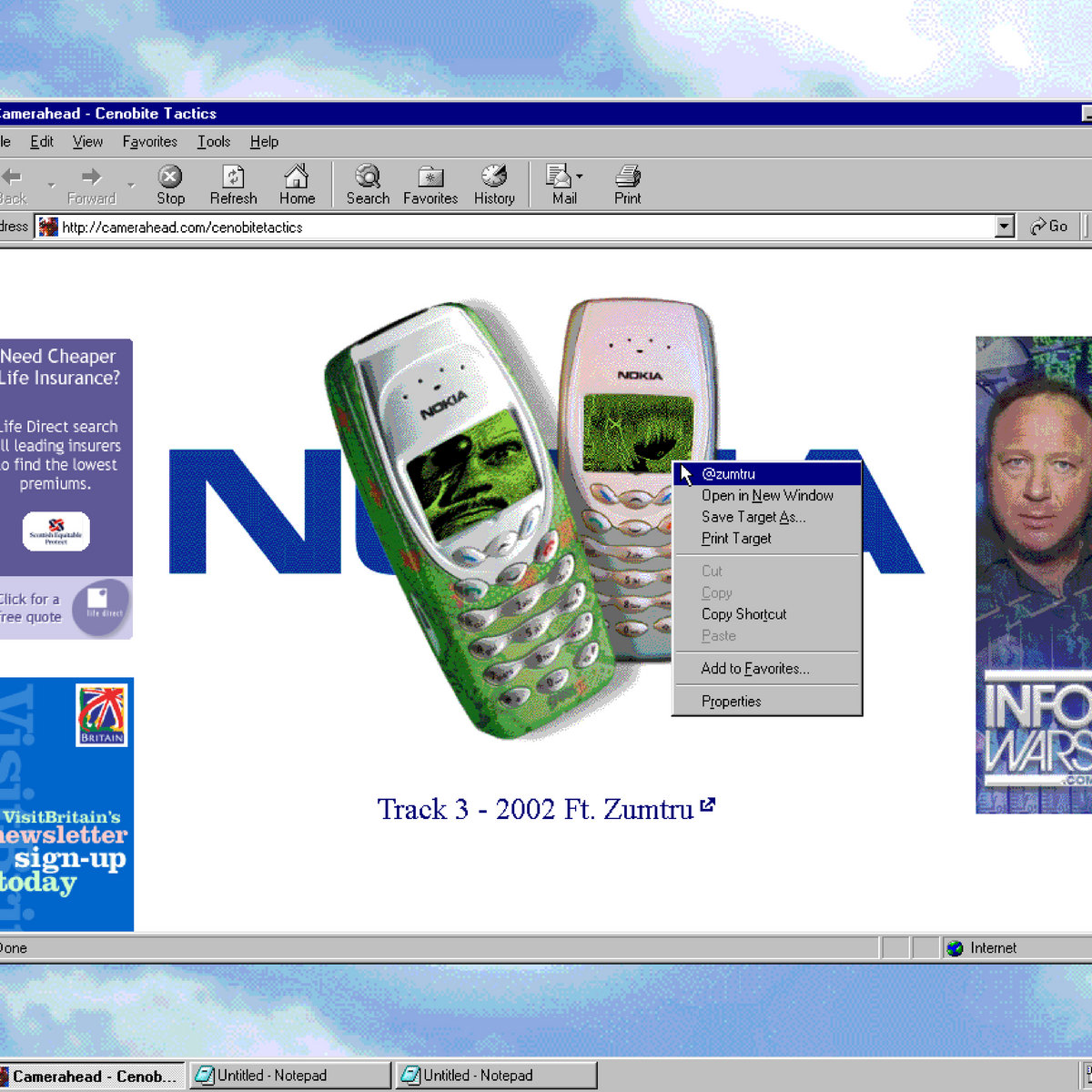Select Properties in the context menu
The width and height of the screenshot is (1092, 1092).
point(731,702)
